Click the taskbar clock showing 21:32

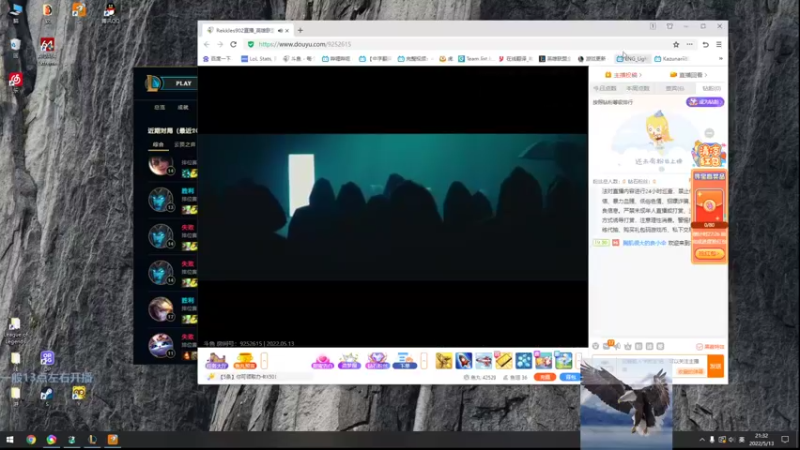pyautogui.click(x=761, y=439)
